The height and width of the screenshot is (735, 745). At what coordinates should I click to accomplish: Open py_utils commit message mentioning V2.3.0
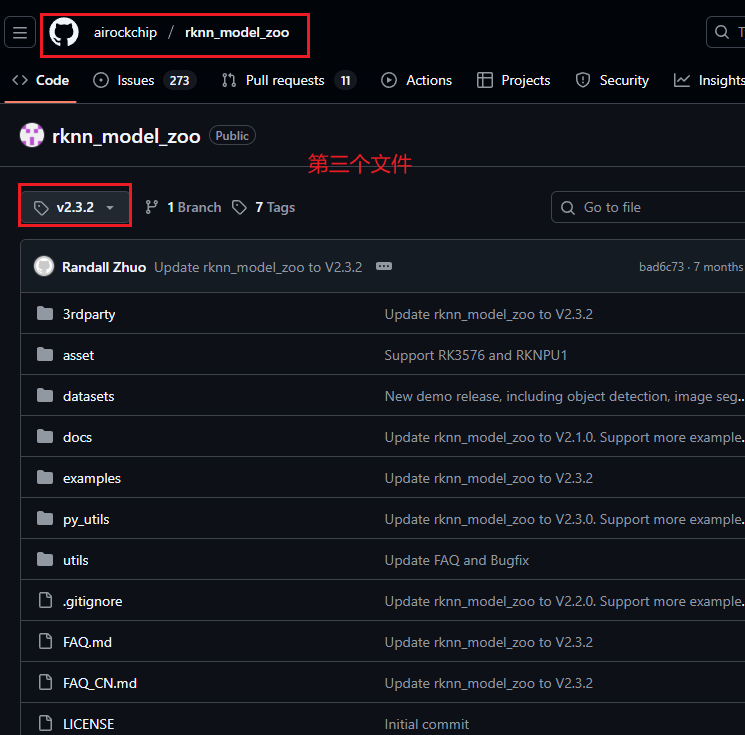564,519
